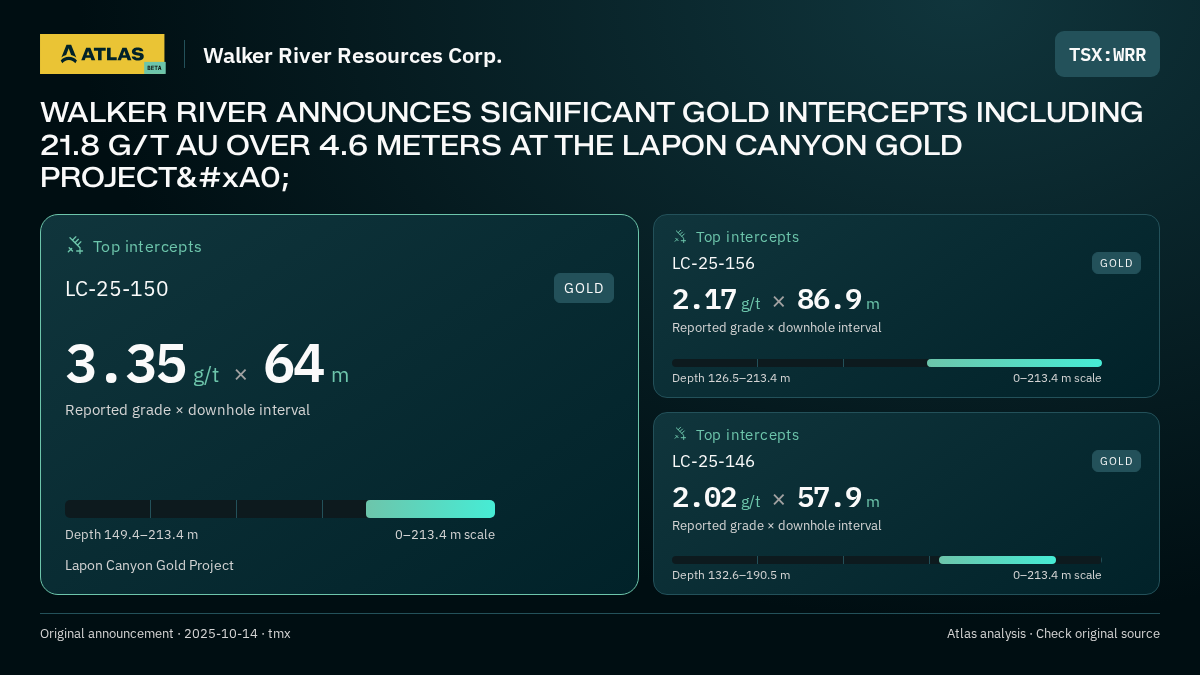
Task: Click the Atlas beta logo
Action: [x=102, y=54]
